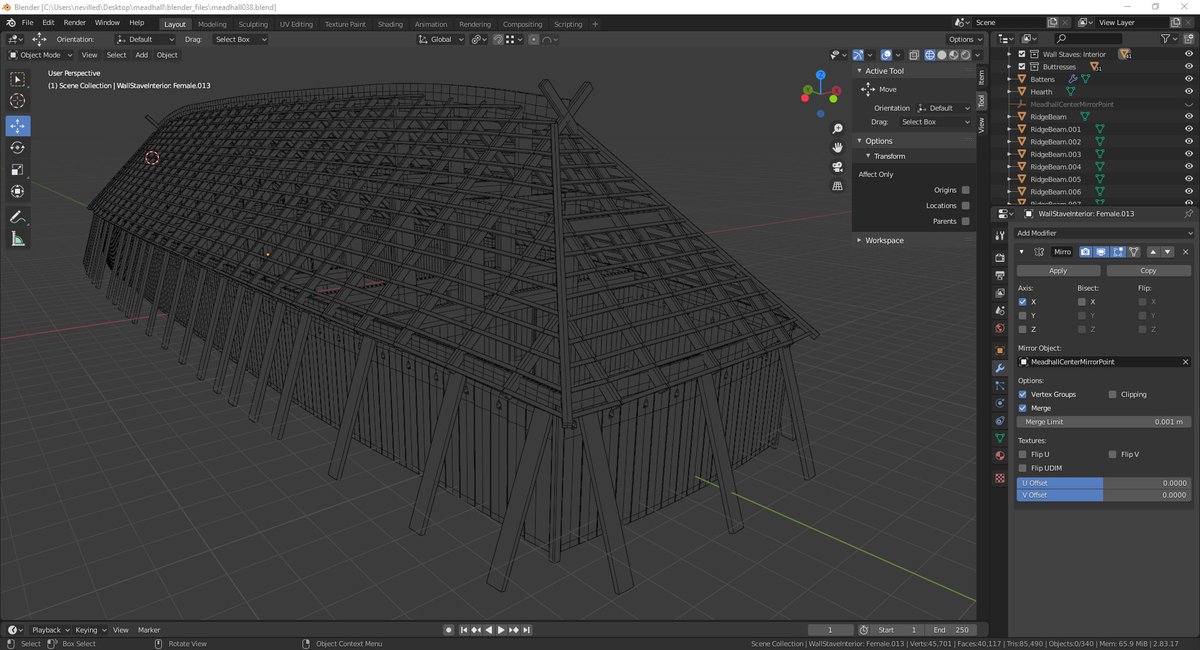Select the Measure tool in toolbar
Image resolution: width=1200 pixels, height=650 pixels.
(18, 239)
